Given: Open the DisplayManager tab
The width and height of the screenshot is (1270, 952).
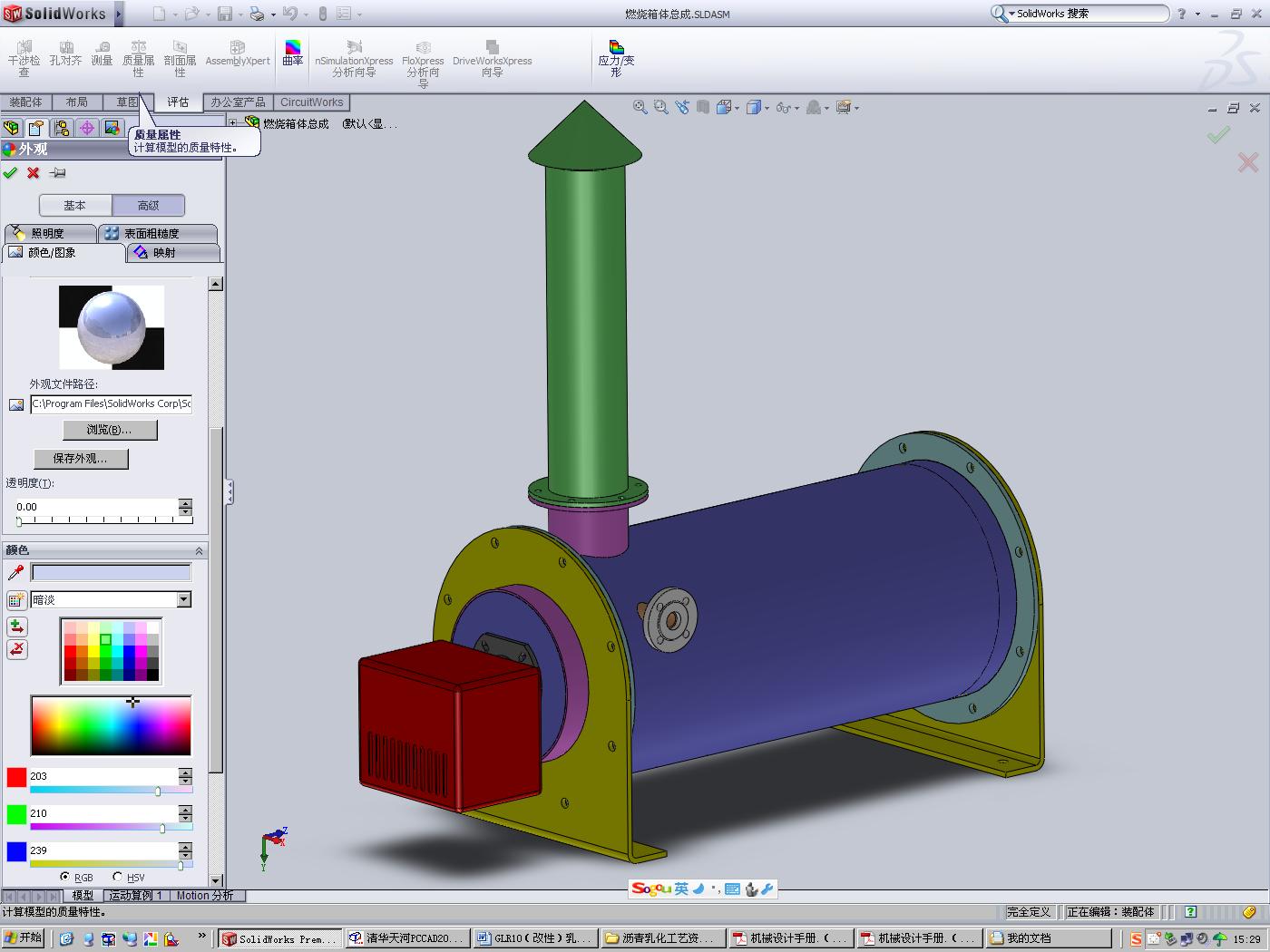Looking at the screenshot, I should [112, 128].
